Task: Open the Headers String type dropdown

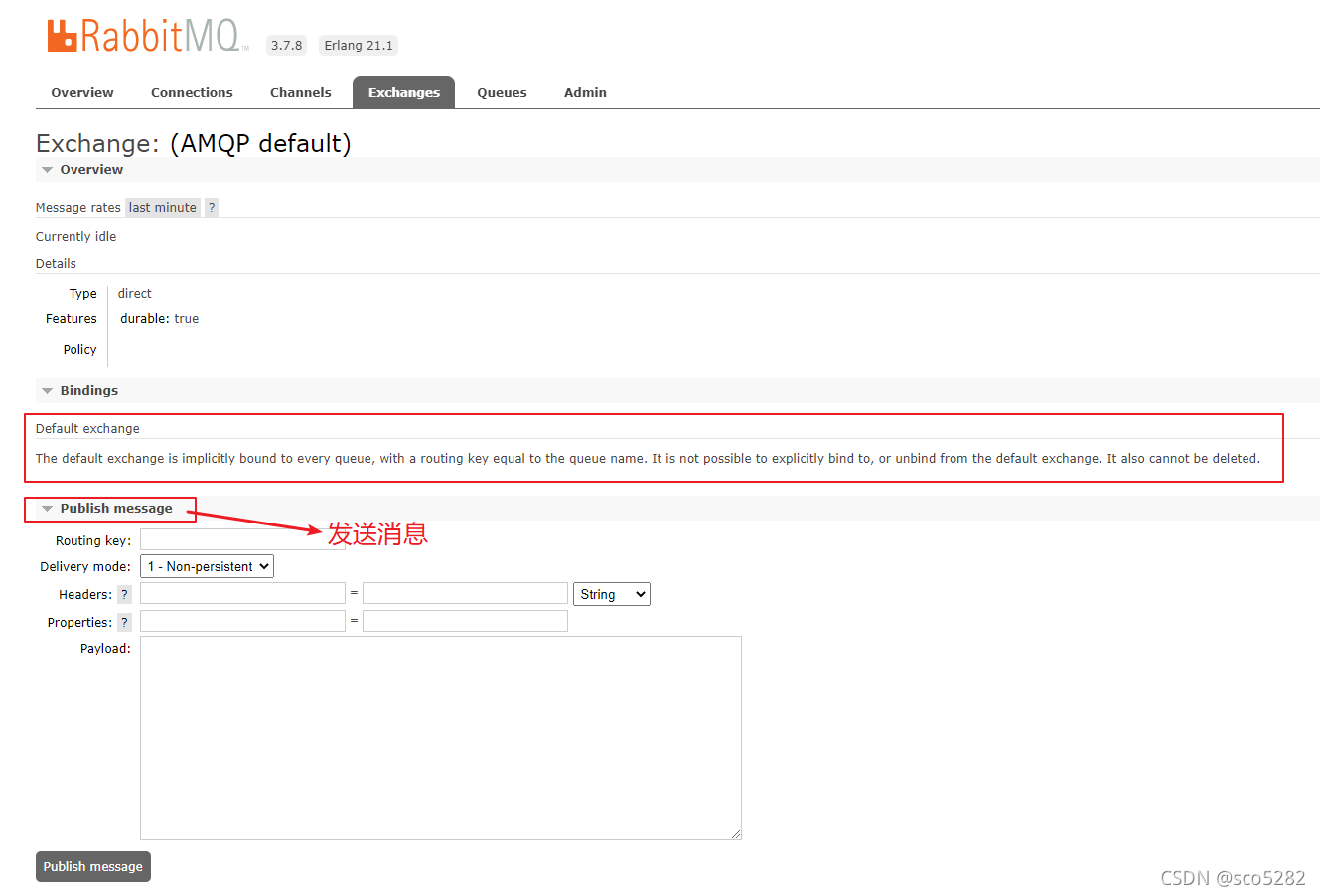Action: point(612,594)
